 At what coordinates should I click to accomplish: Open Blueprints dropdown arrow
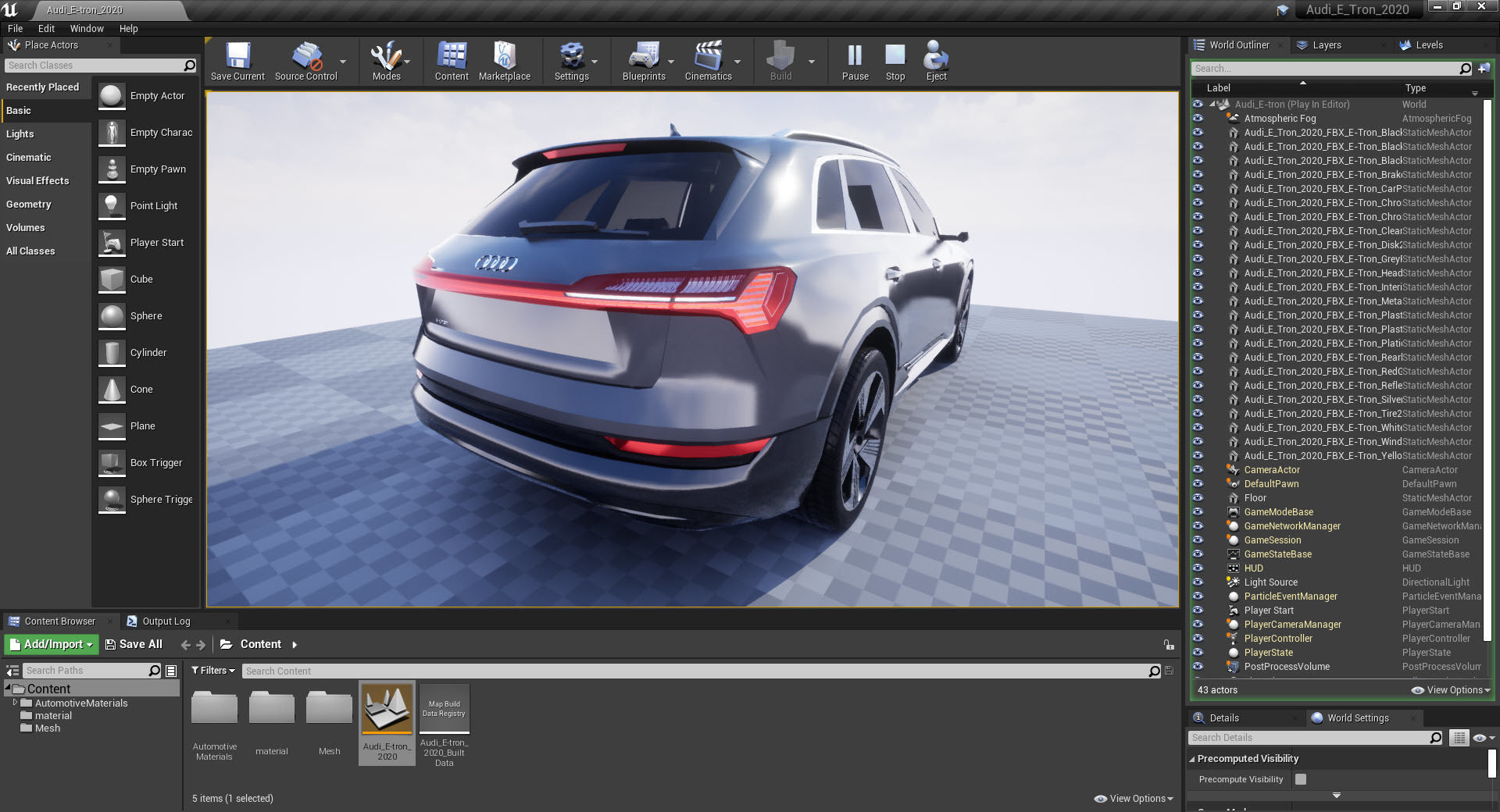(x=671, y=62)
